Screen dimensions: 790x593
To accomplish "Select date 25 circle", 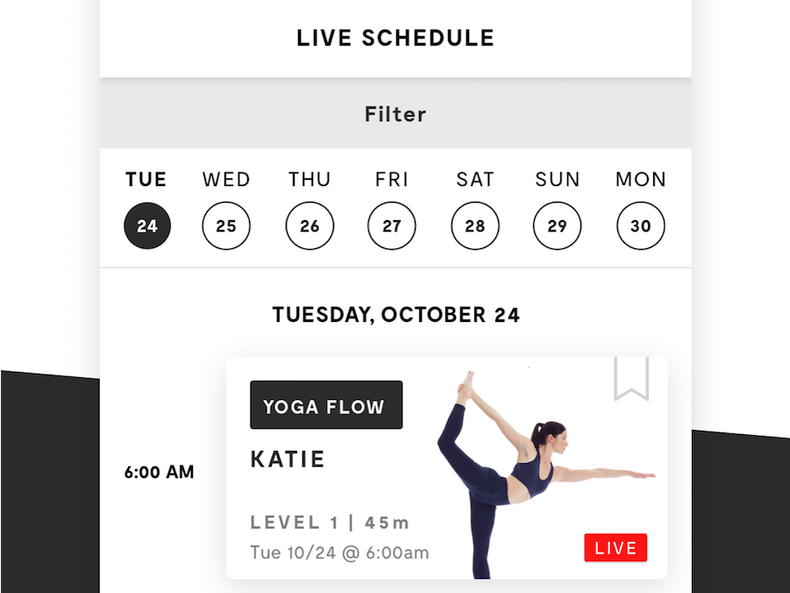I will (226, 226).
